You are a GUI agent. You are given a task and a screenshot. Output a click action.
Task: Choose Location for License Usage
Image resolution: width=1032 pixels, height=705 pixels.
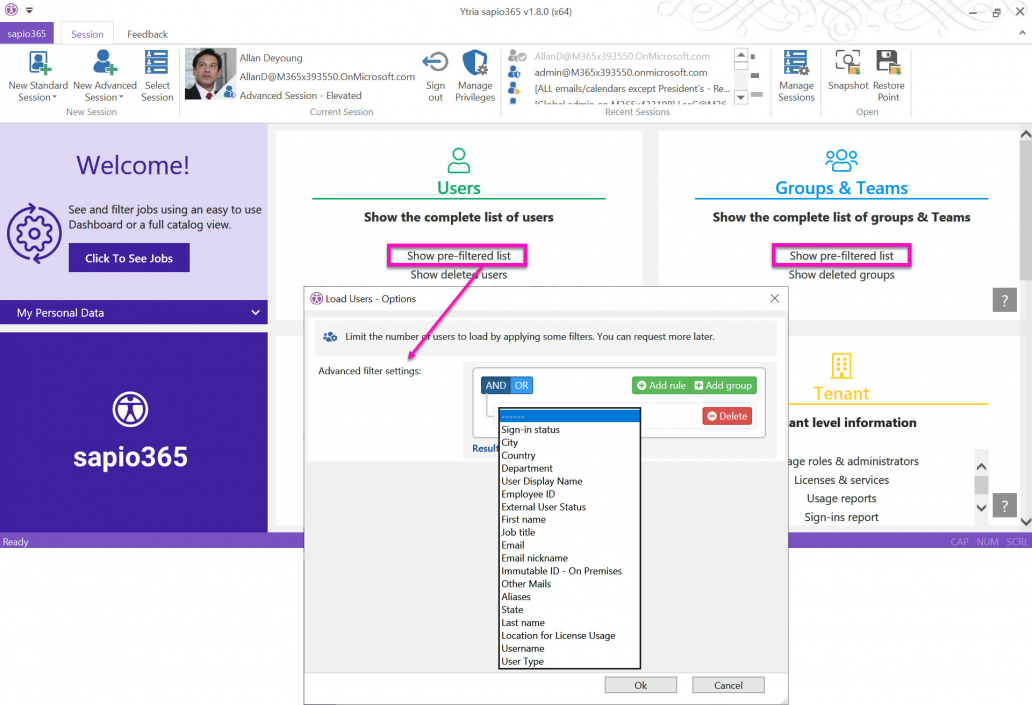569,635
